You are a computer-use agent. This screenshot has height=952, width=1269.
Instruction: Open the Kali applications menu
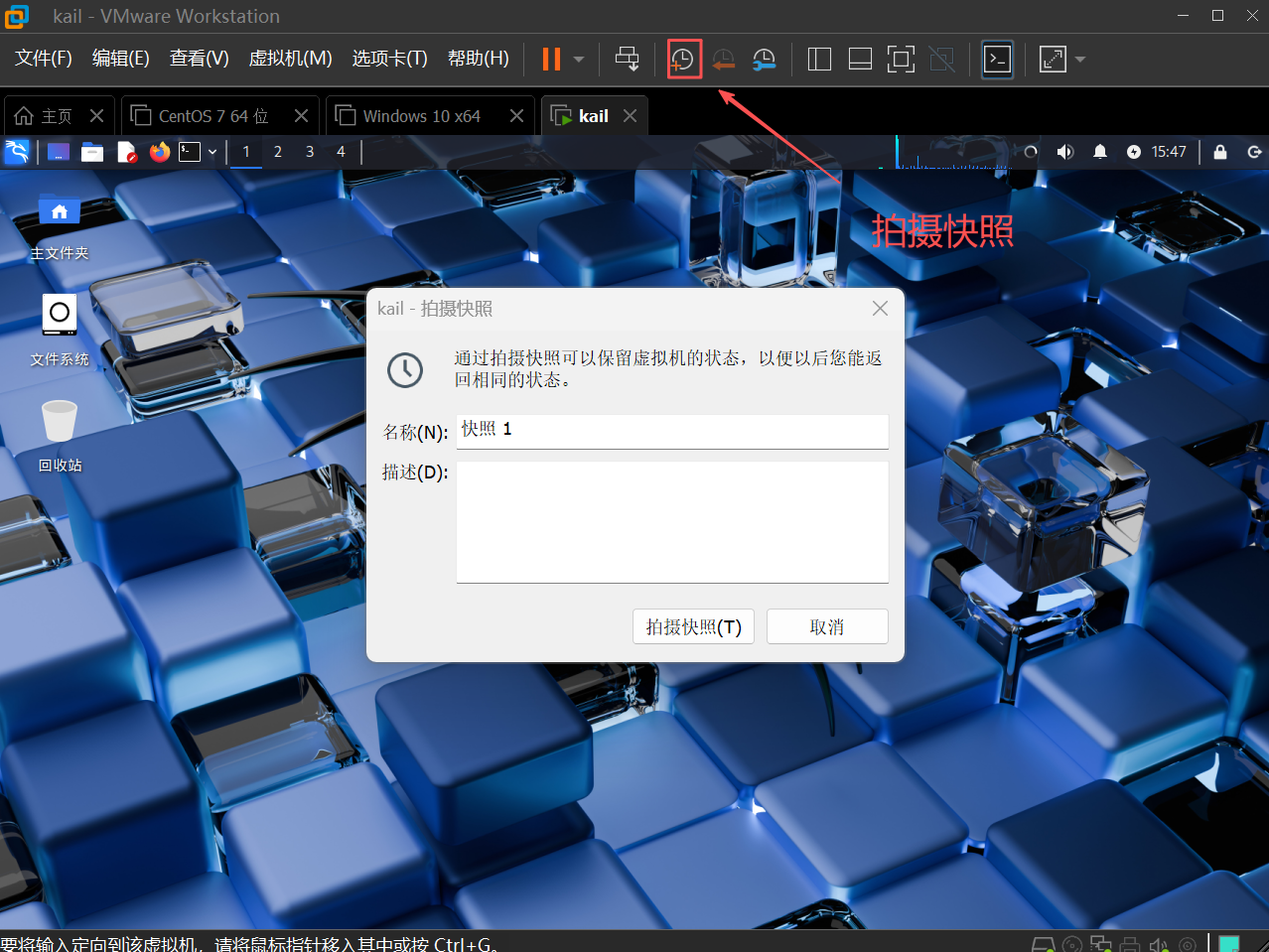[x=17, y=152]
